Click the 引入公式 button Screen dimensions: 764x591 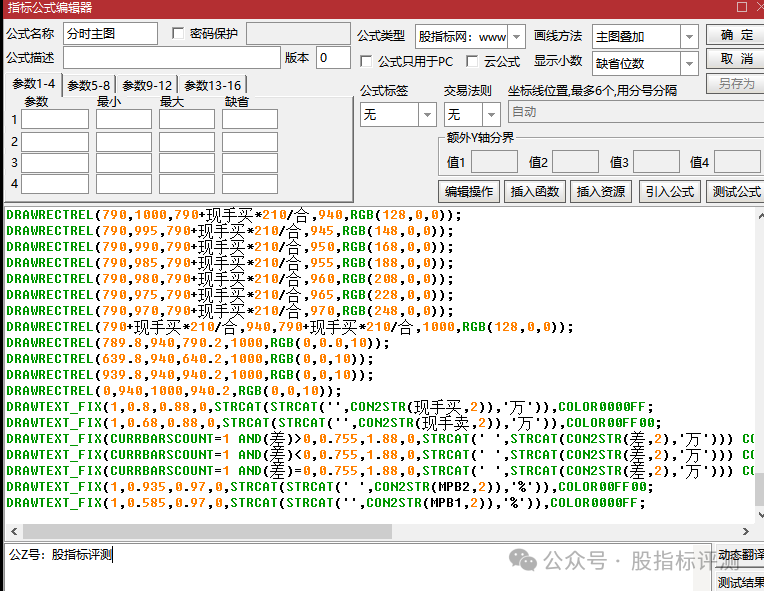pos(670,191)
